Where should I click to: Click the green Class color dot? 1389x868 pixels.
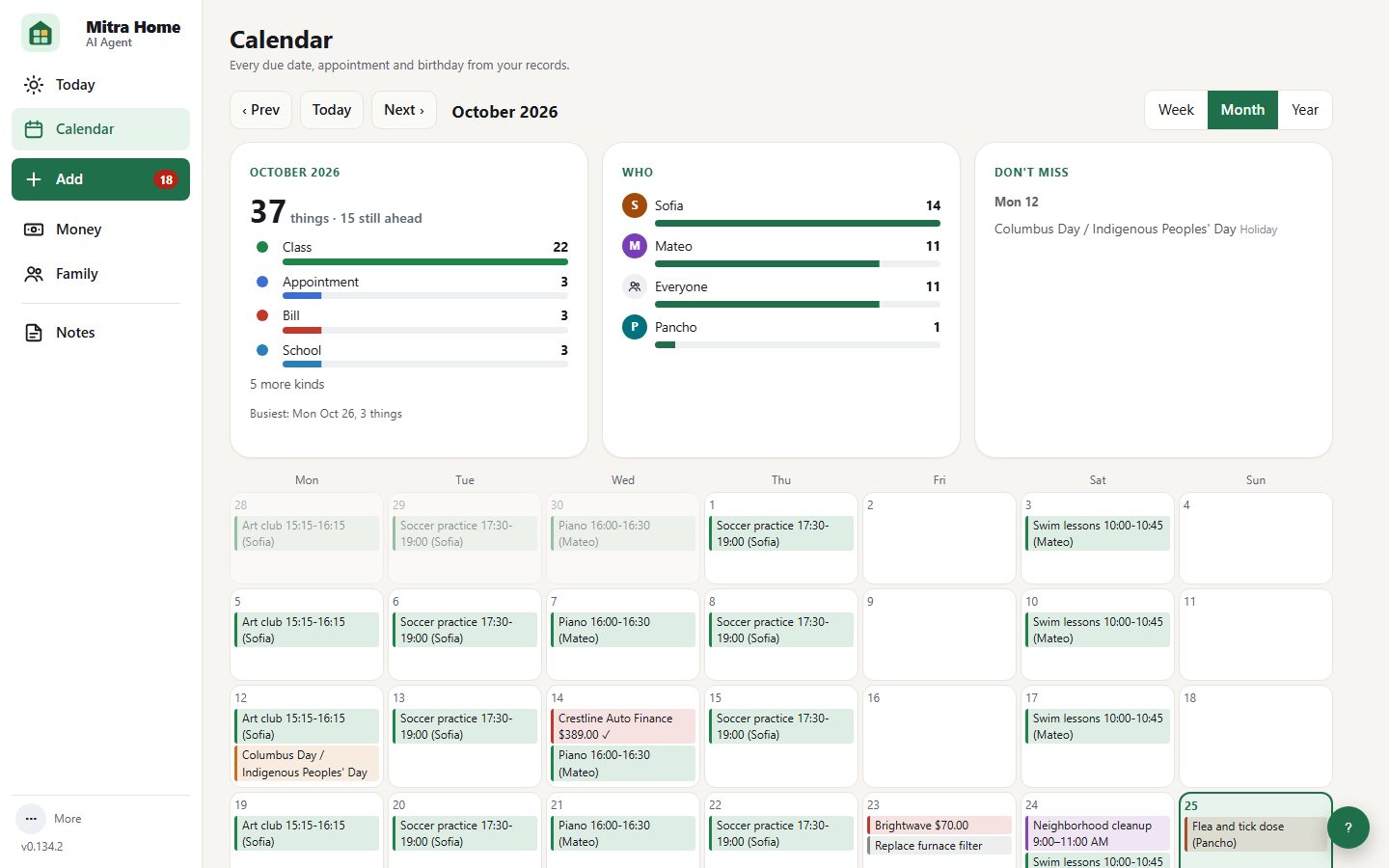click(262, 247)
